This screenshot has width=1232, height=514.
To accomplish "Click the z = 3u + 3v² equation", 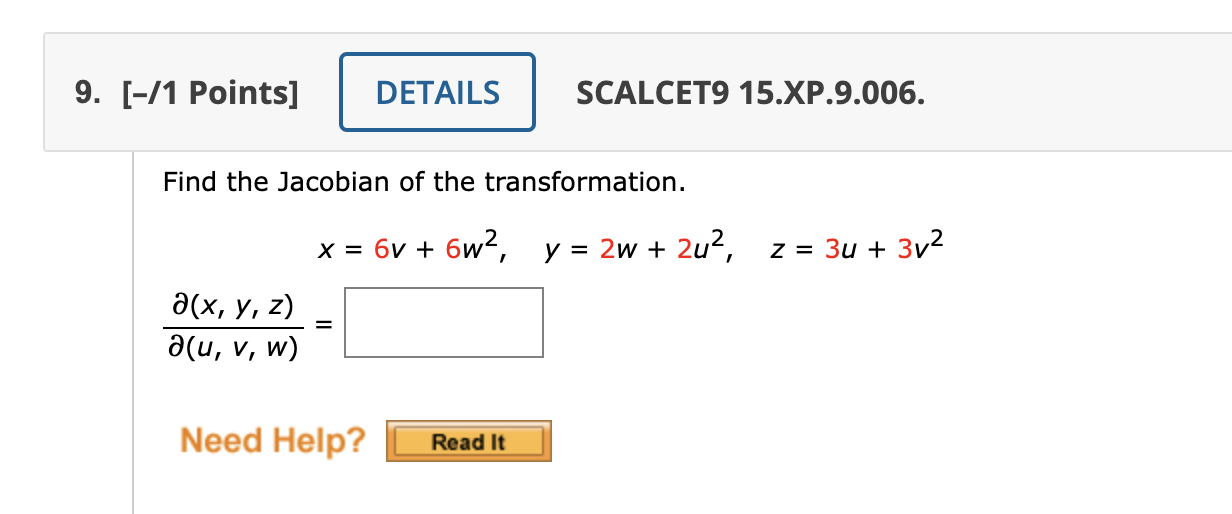I will pos(857,247).
